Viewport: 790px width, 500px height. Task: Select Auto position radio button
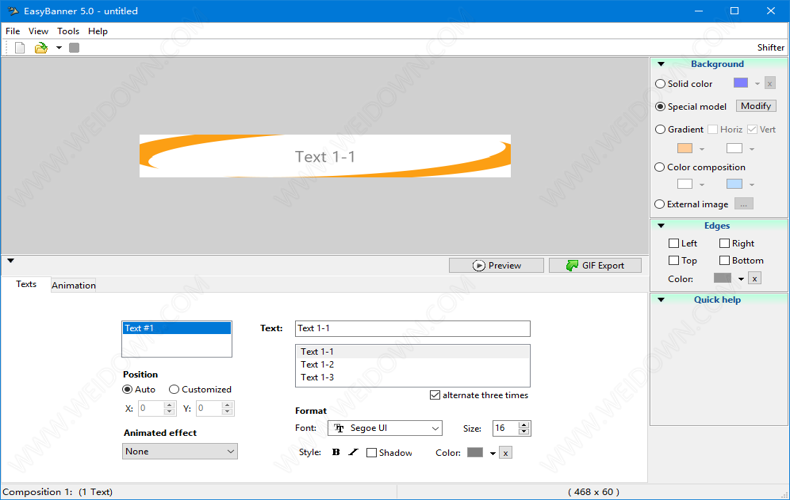pyautogui.click(x=127, y=390)
